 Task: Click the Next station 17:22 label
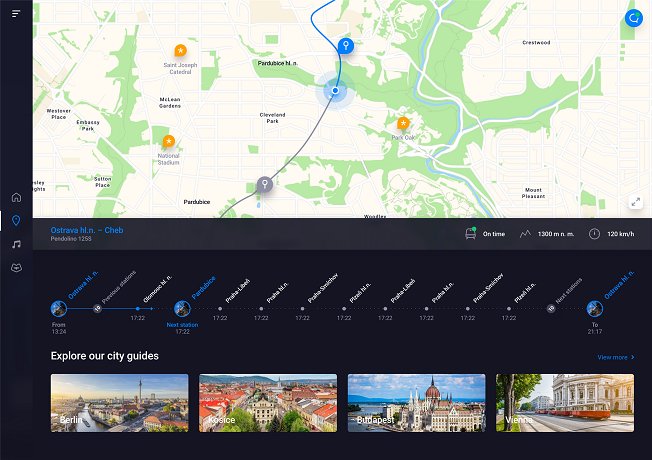182,328
